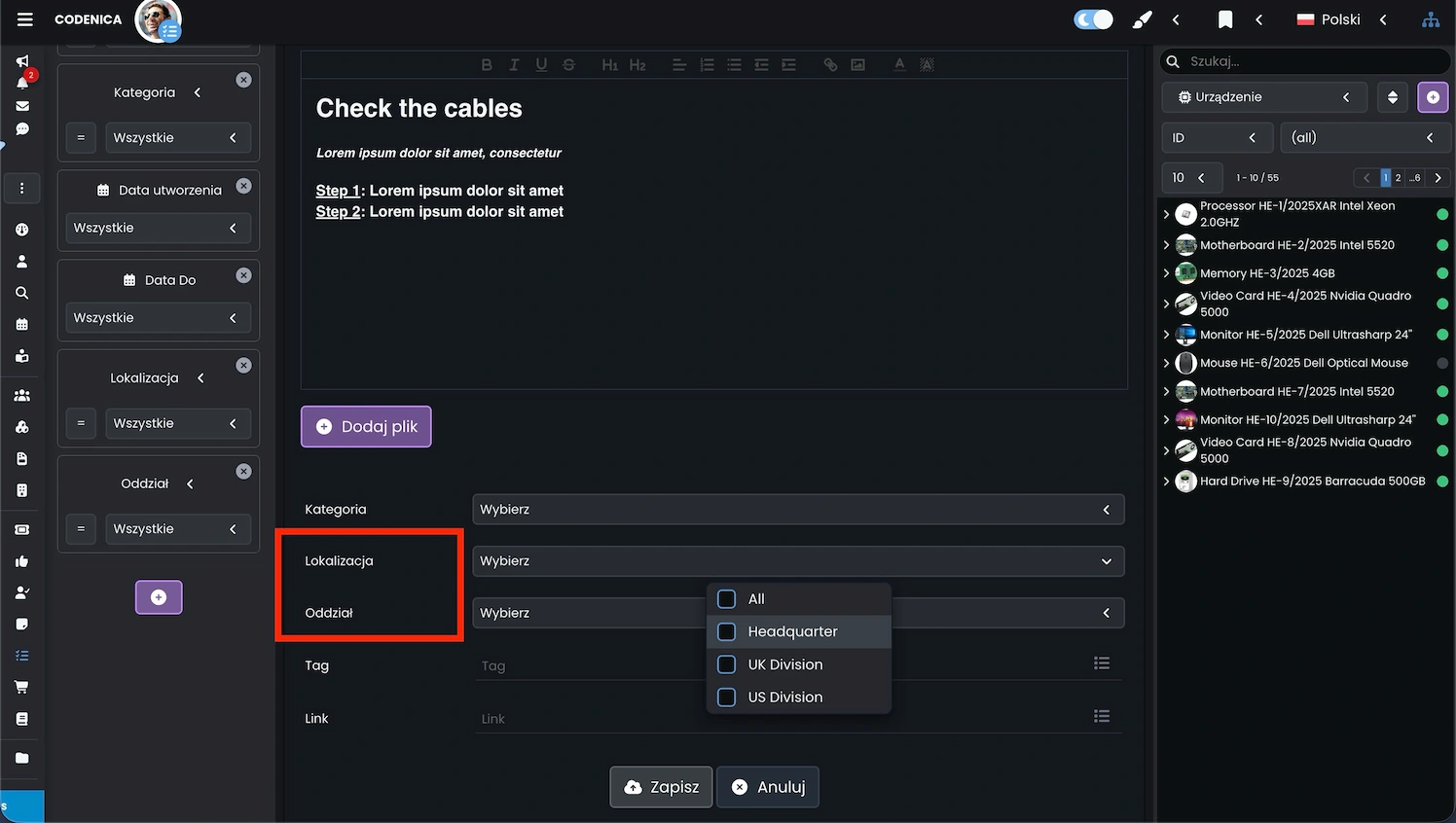Go to page 2 in device list
1456x823 pixels.
point(1399,178)
